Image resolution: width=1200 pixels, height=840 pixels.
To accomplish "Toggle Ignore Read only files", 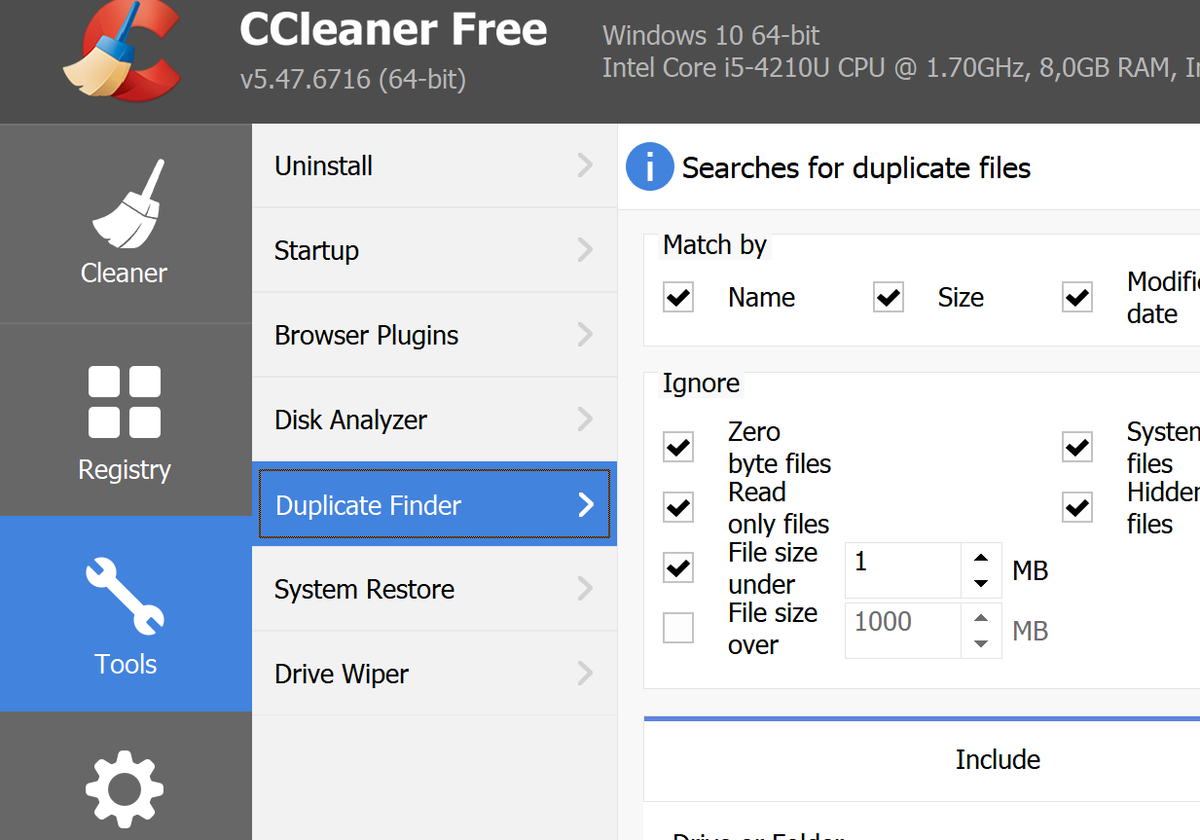I will point(678,507).
